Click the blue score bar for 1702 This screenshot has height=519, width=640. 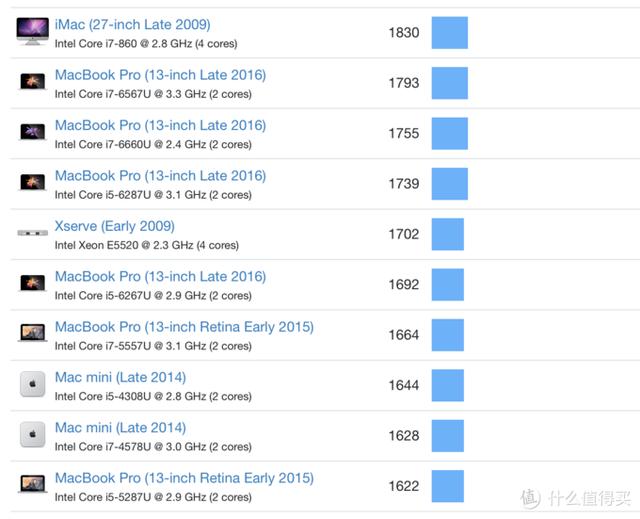pyautogui.click(x=448, y=234)
